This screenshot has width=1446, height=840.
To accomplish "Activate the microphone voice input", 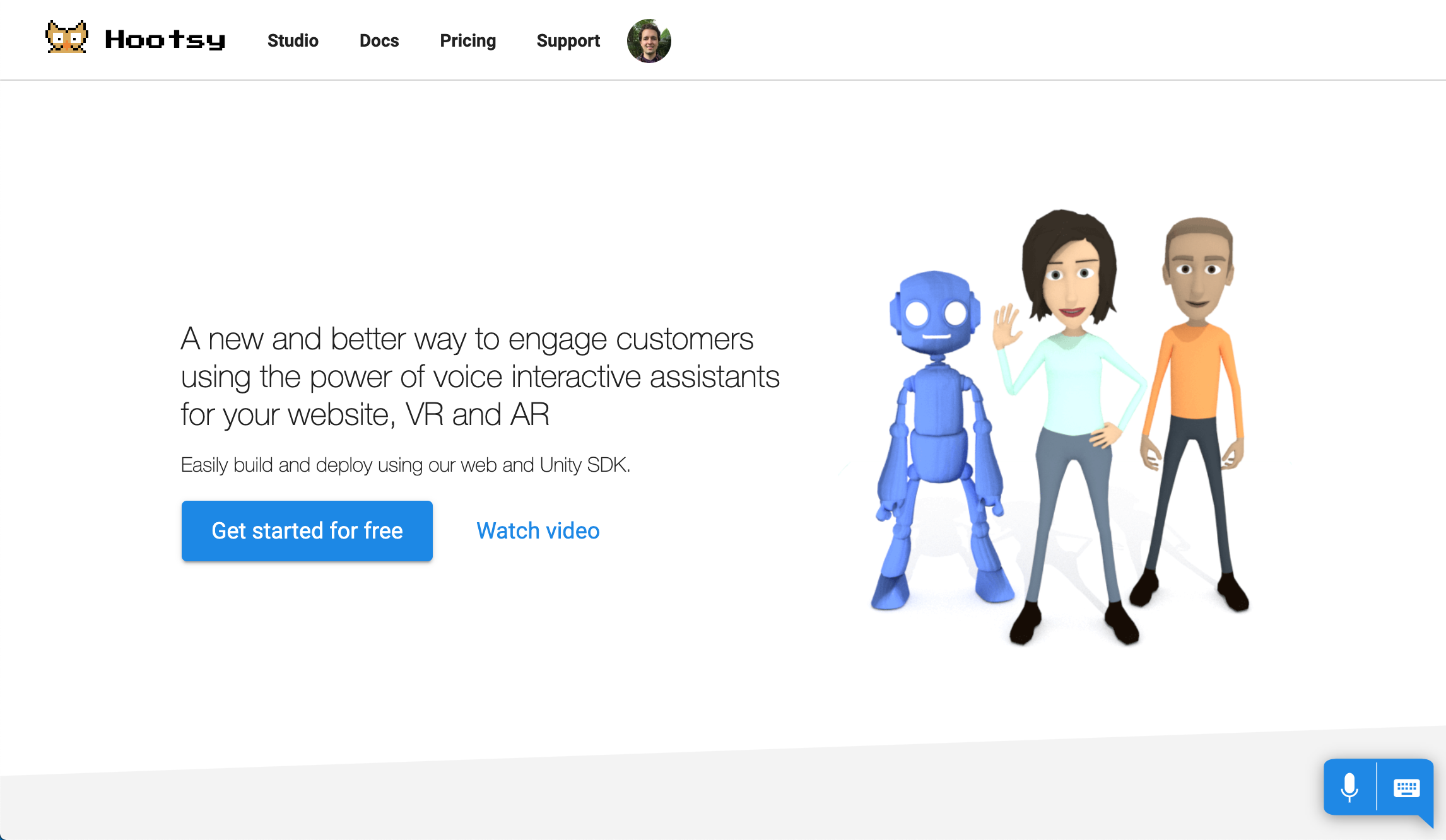I will [x=1349, y=788].
